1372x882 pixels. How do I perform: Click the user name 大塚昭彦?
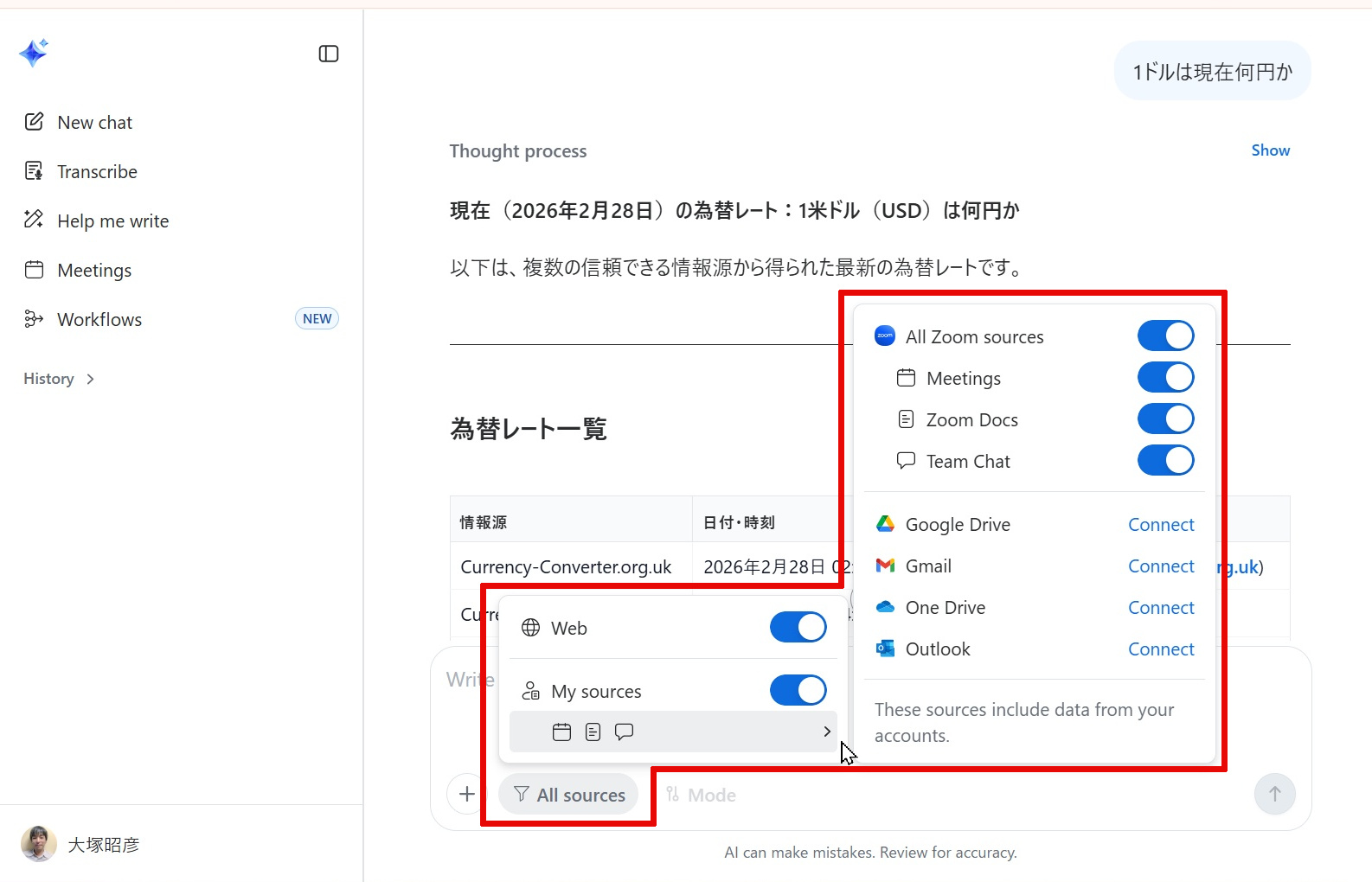104,845
